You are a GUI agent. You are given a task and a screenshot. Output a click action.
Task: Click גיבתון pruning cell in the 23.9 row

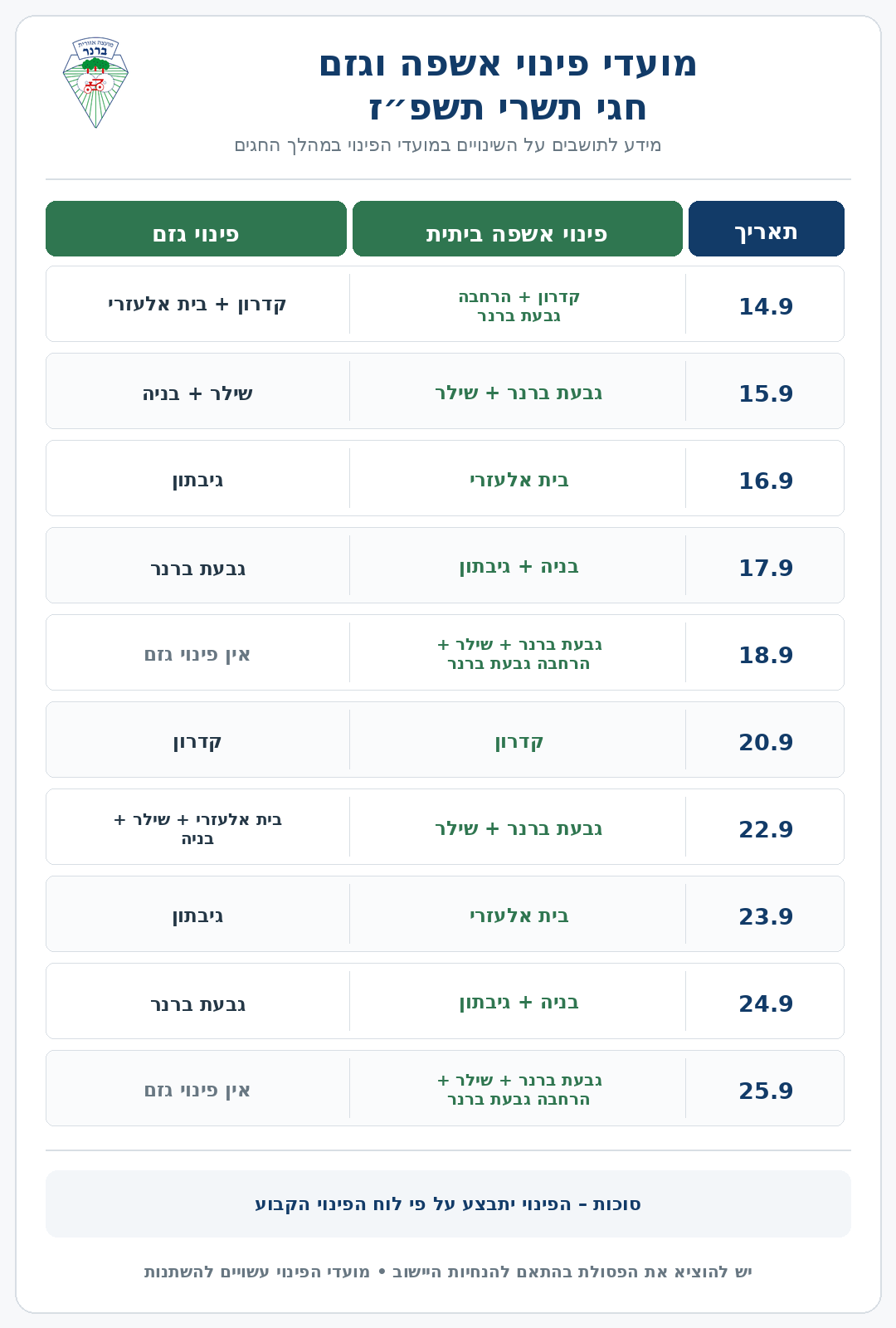[197, 916]
